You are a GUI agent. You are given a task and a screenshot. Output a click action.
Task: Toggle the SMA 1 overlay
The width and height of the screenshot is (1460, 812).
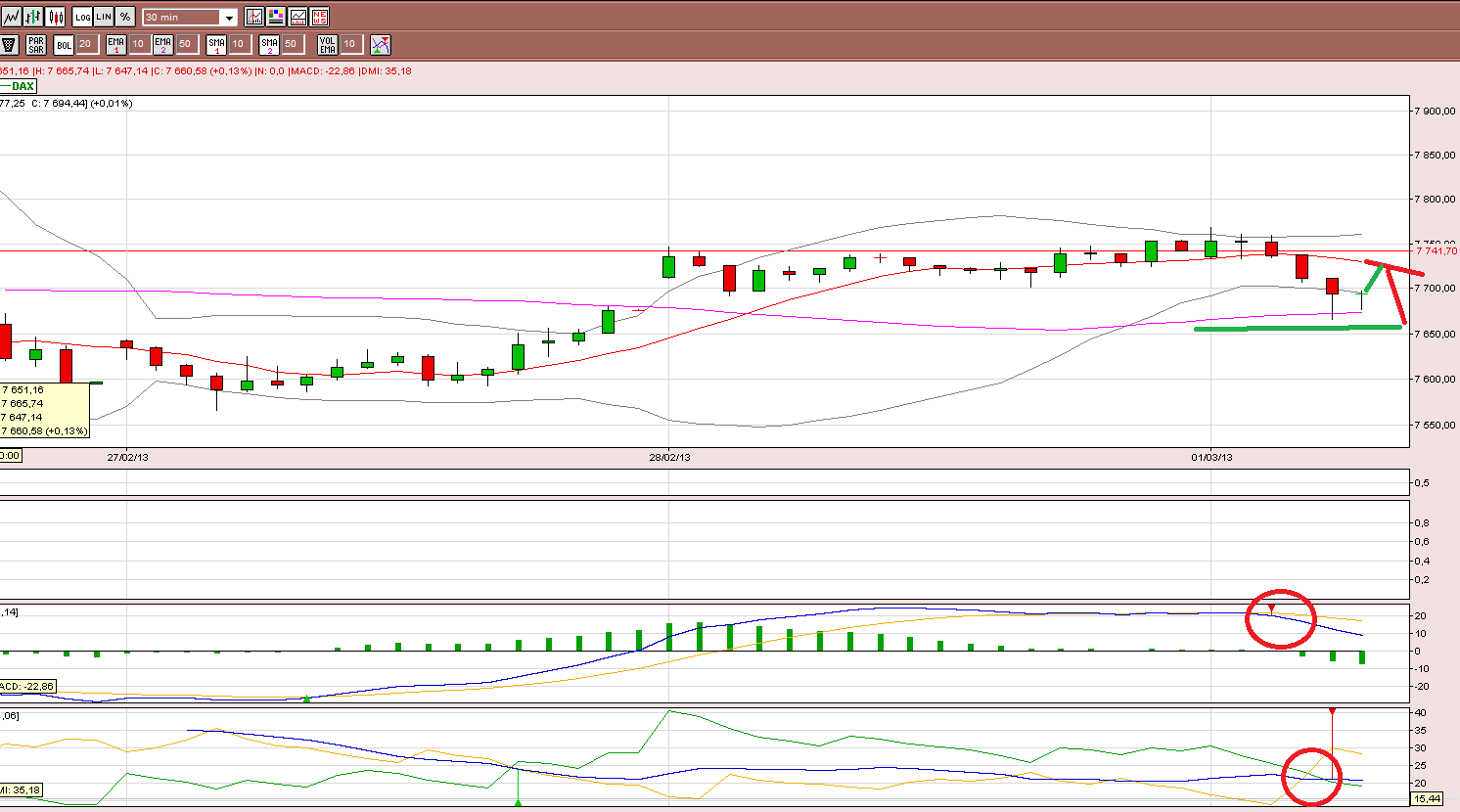217,44
